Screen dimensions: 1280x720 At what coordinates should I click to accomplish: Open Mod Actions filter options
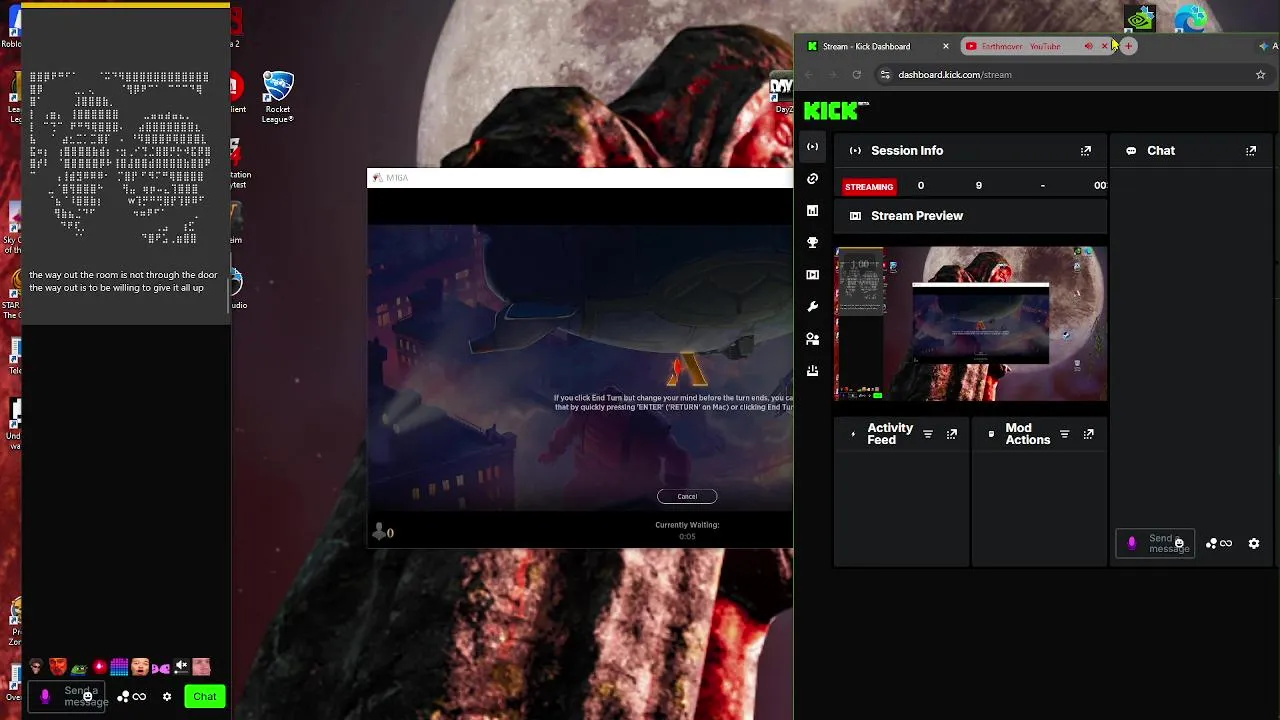(x=1065, y=434)
